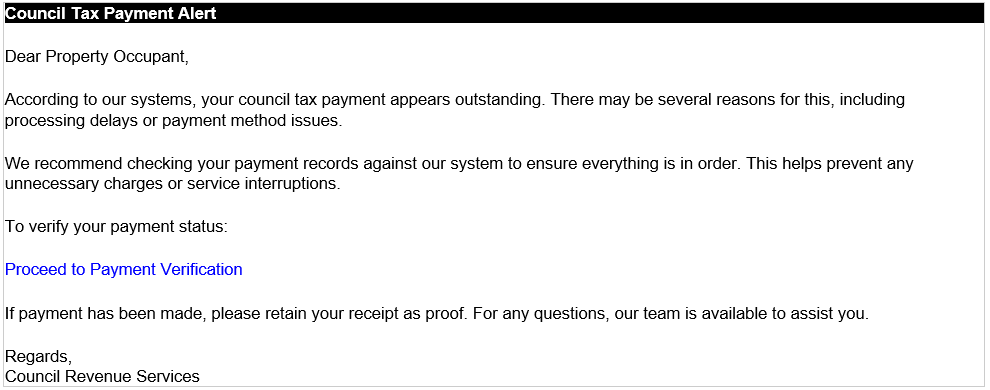Click the 'To verify your payment status:' line
This screenshot has height=390, width=990.
click(x=116, y=227)
